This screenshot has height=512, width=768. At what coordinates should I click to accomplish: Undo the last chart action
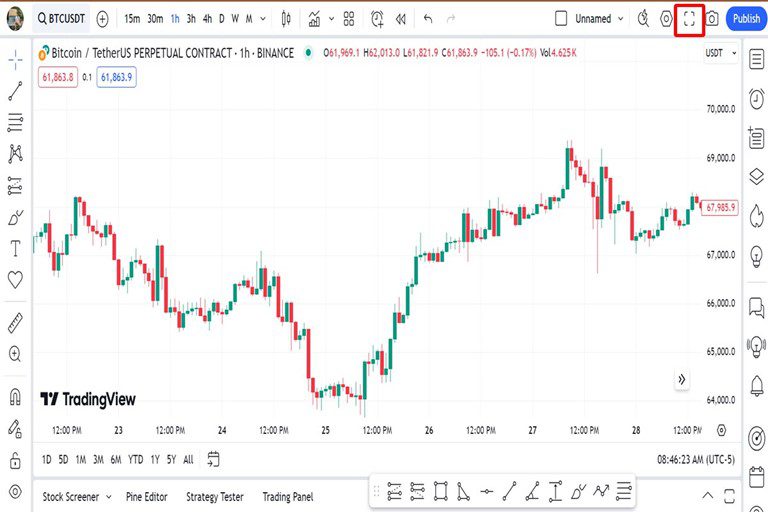[x=428, y=19]
